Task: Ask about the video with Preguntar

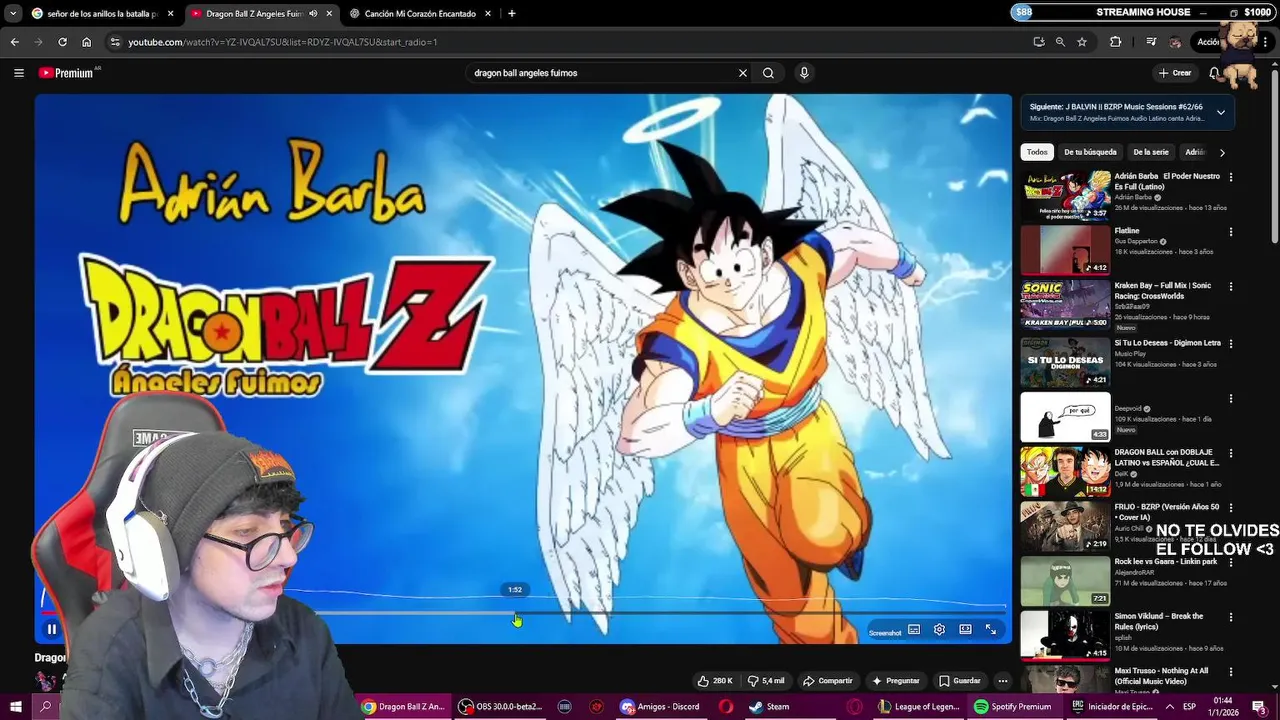Action: 895,681
